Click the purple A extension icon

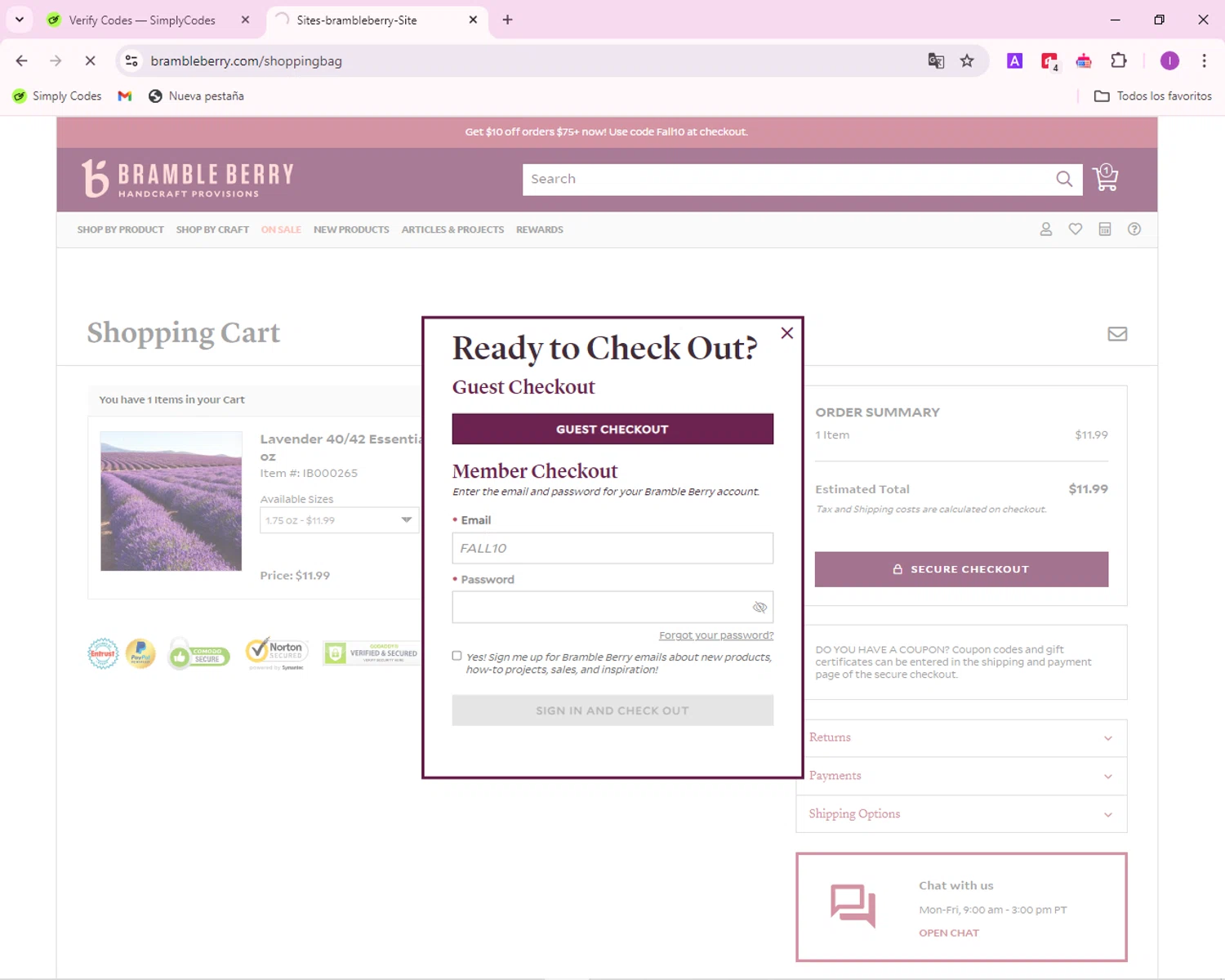[x=1014, y=60]
